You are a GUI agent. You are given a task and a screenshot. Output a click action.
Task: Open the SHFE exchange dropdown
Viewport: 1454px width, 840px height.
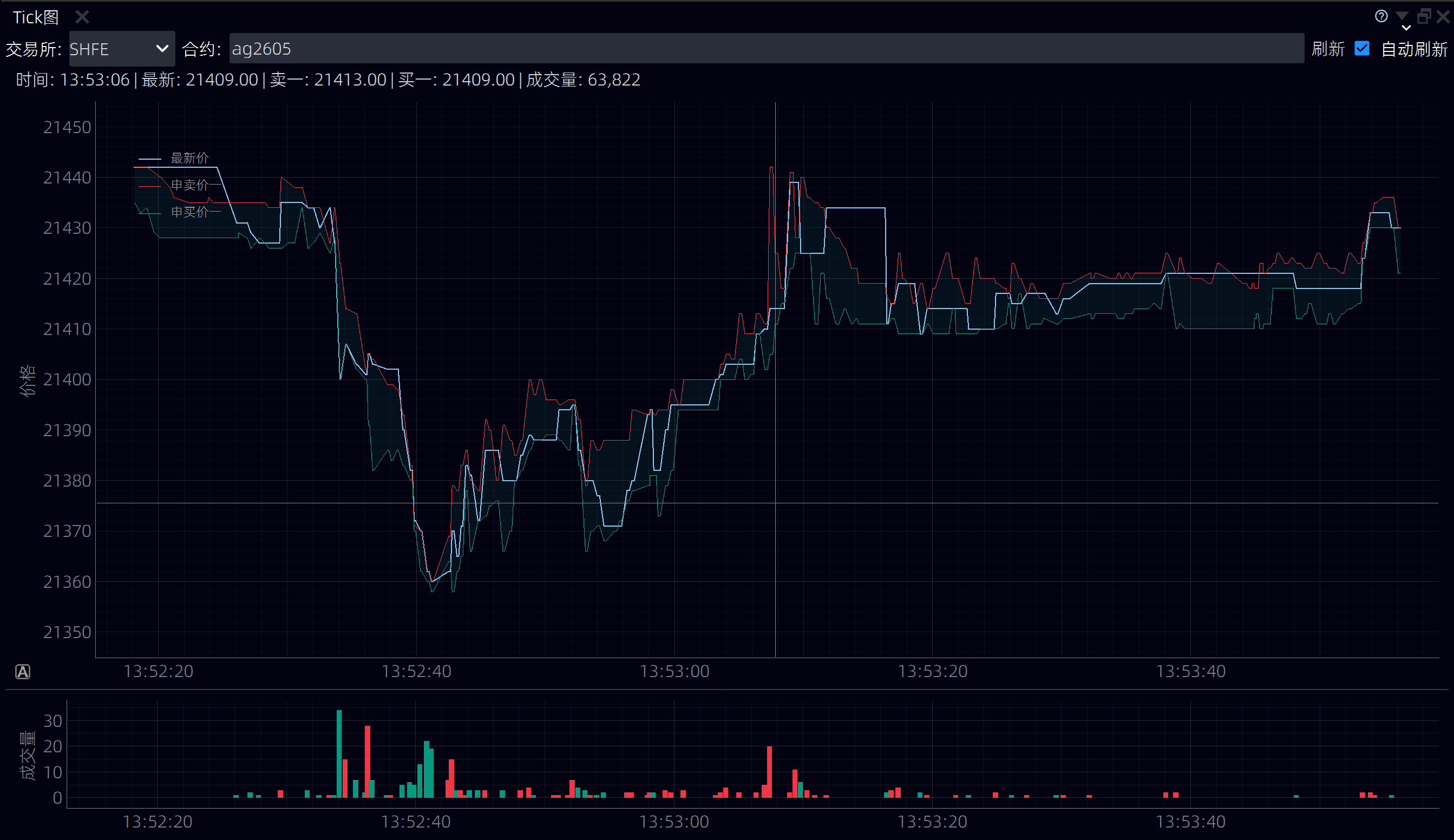(121, 49)
